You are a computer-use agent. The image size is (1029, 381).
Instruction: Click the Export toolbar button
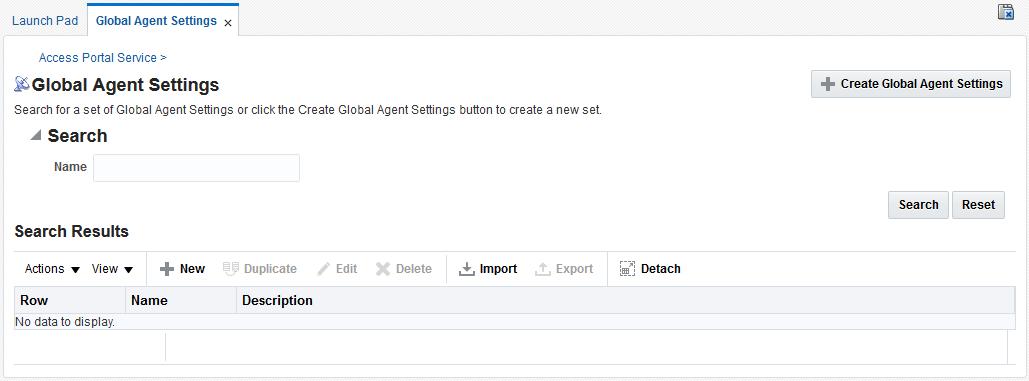[x=564, y=269]
